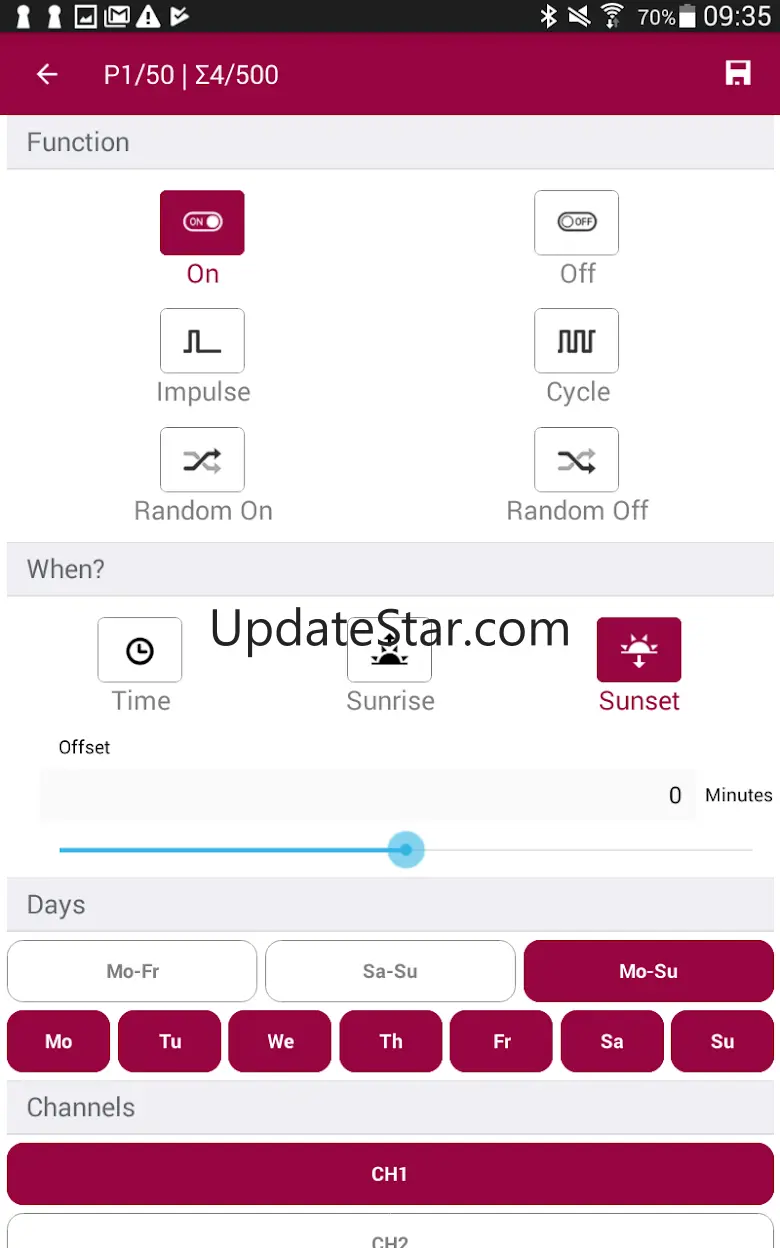The image size is (780, 1248).
Task: Choose the Random Off icon
Action: click(x=577, y=460)
